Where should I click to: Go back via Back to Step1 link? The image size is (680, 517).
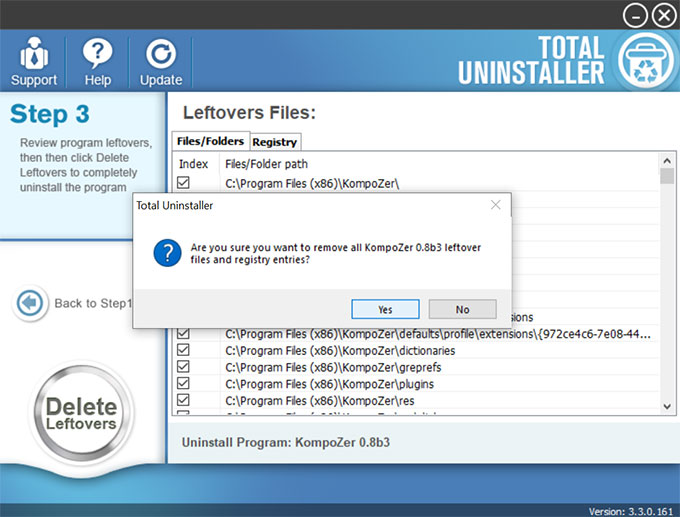pyautogui.click(x=93, y=303)
